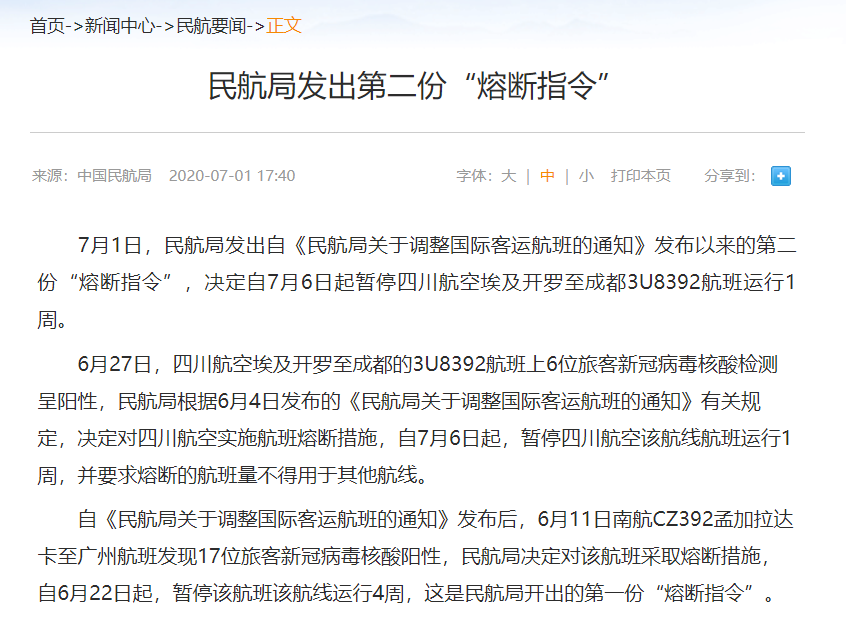Navigate to 民航要闻 breadcrumb section
This screenshot has width=846, height=639.
(x=212, y=26)
